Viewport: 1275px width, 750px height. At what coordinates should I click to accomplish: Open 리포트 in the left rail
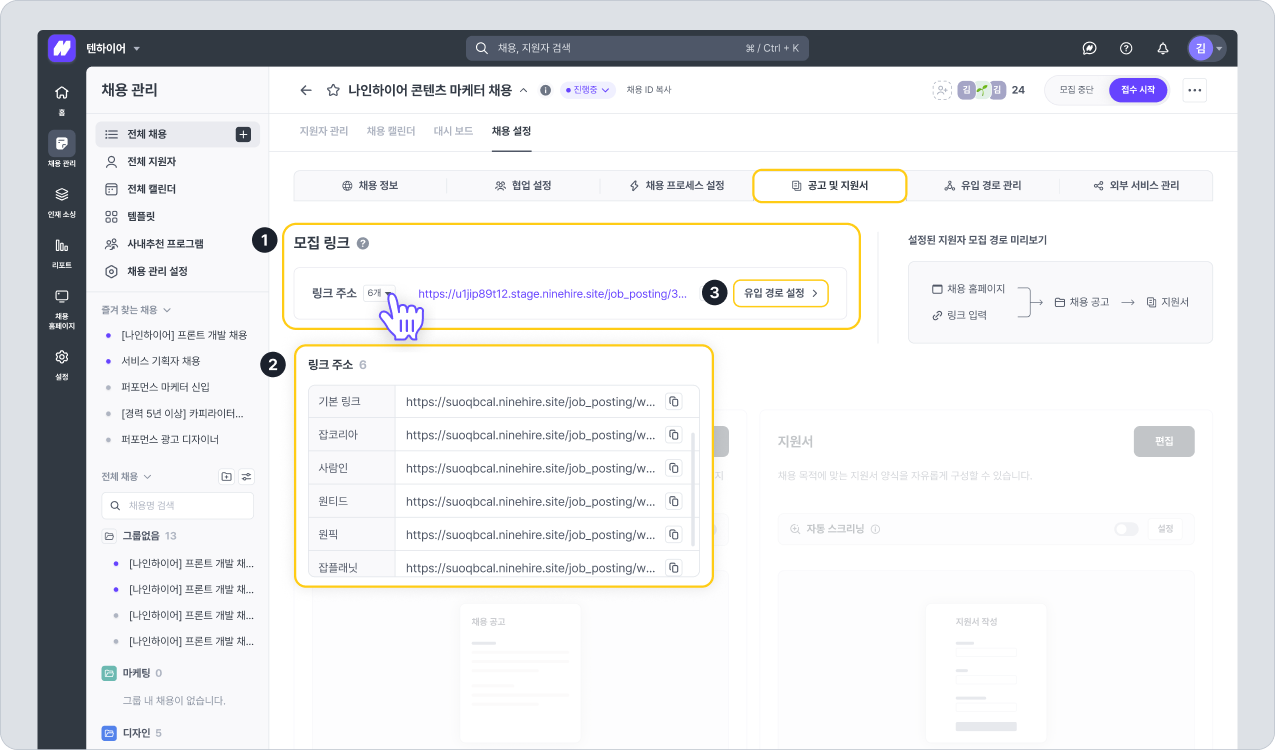click(x=62, y=251)
